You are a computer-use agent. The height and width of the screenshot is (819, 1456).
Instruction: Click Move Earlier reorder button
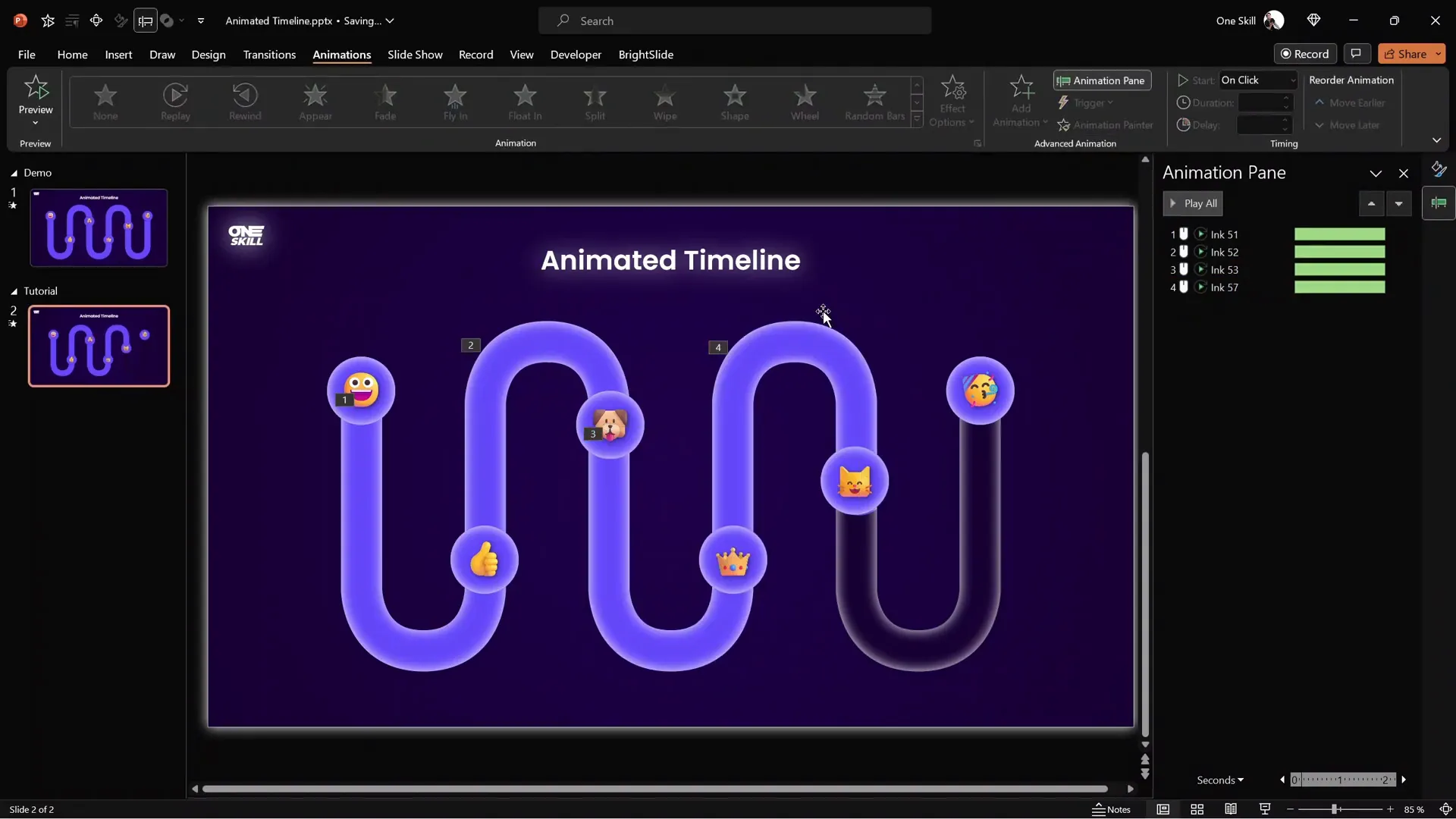click(1350, 103)
